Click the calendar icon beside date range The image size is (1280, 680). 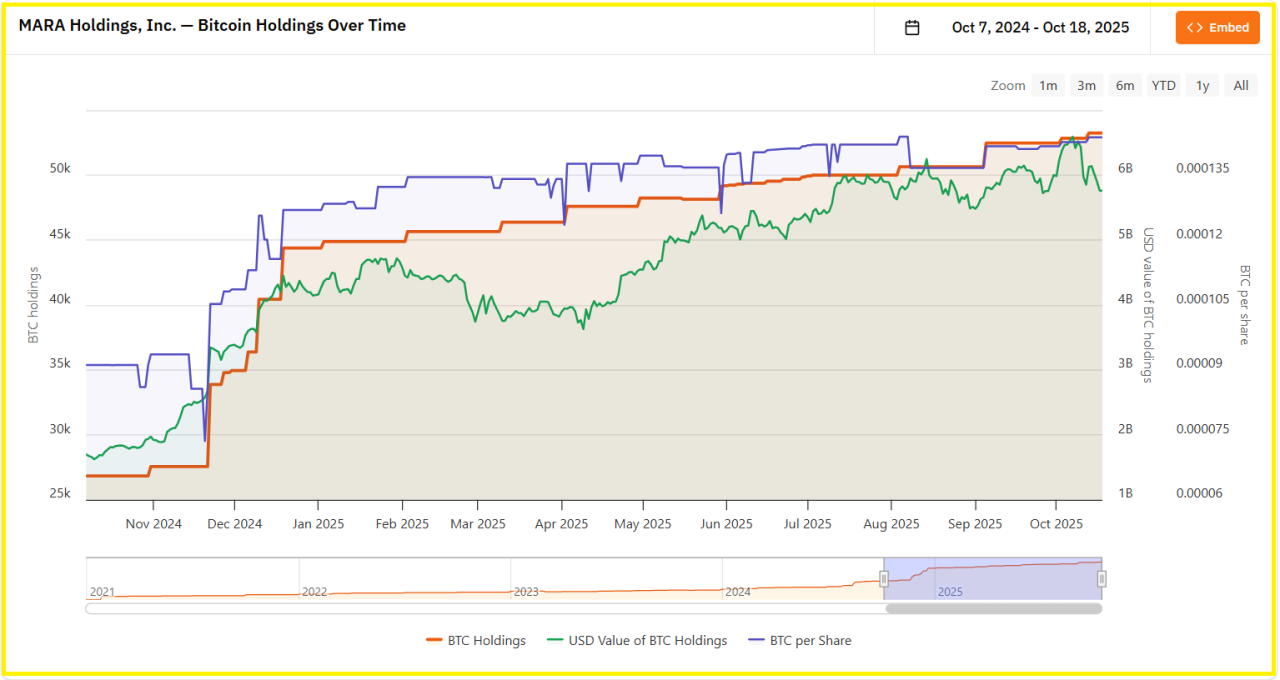(912, 28)
